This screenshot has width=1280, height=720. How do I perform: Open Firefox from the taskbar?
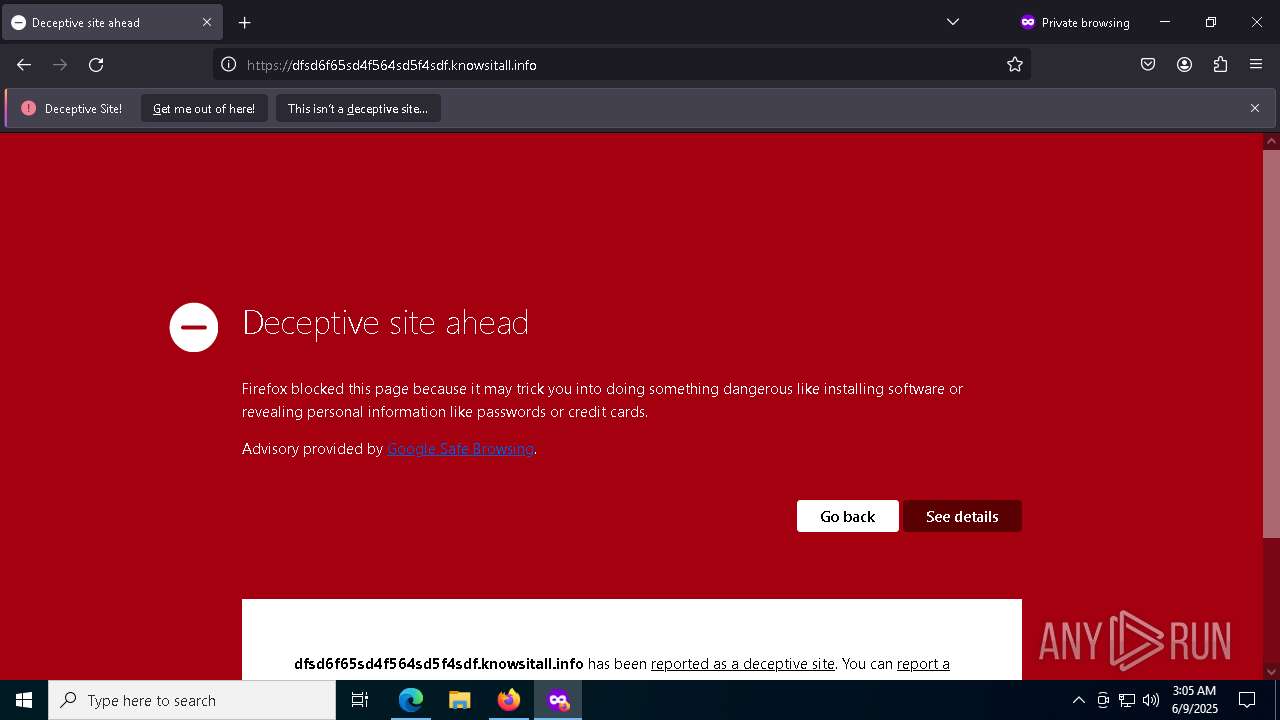[509, 700]
